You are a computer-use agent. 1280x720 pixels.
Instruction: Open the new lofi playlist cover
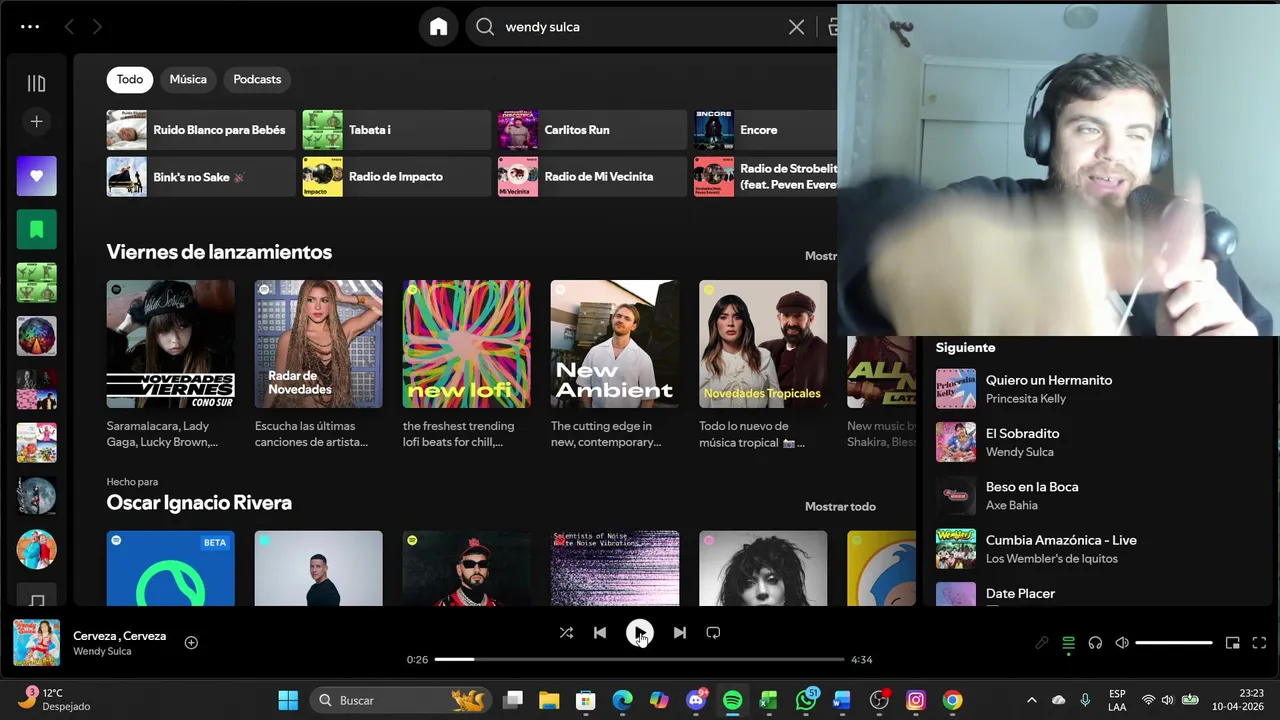(x=467, y=344)
